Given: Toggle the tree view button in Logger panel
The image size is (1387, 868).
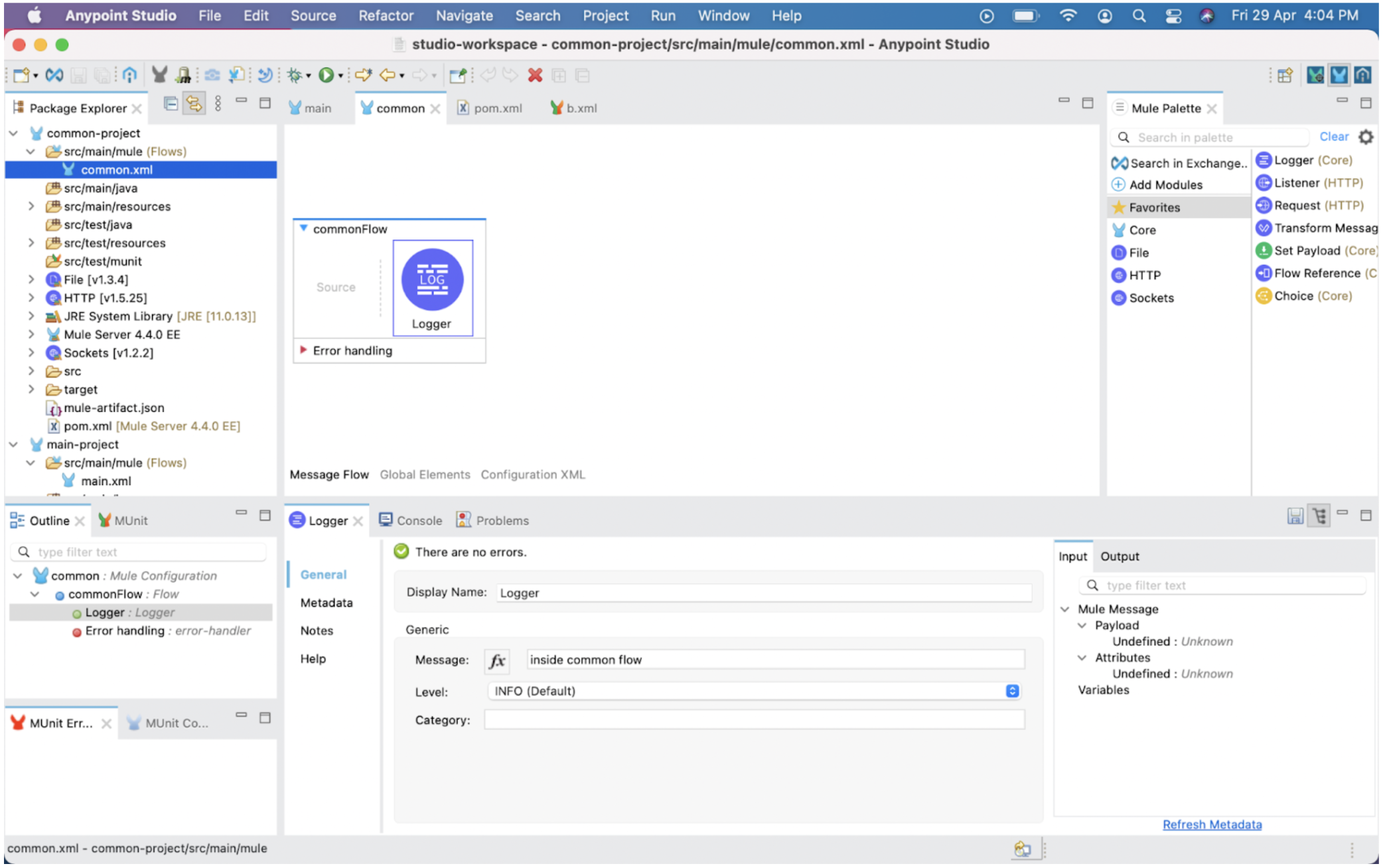Looking at the screenshot, I should point(1319,516).
